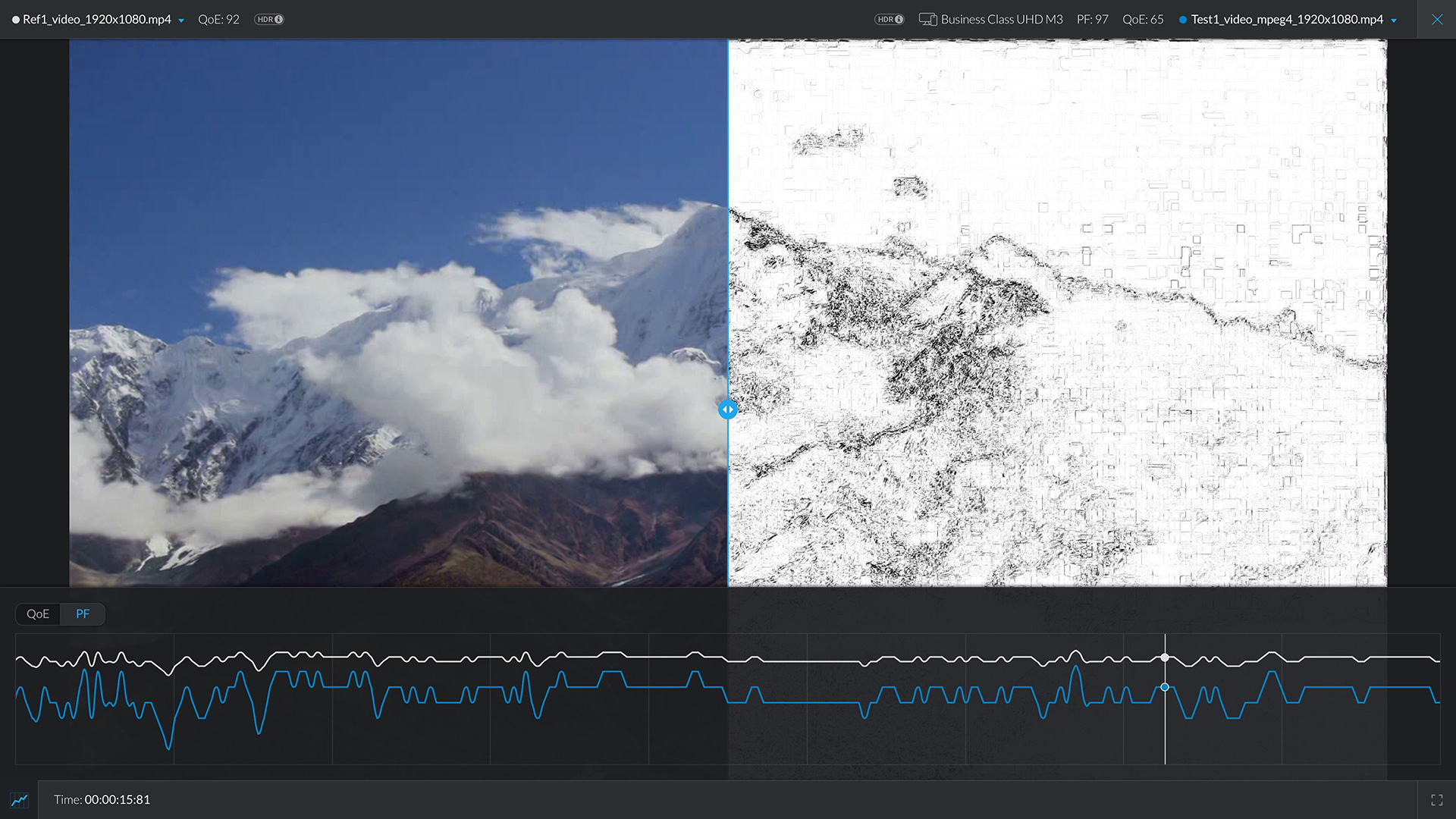Click the split-view divider handle

click(x=727, y=409)
